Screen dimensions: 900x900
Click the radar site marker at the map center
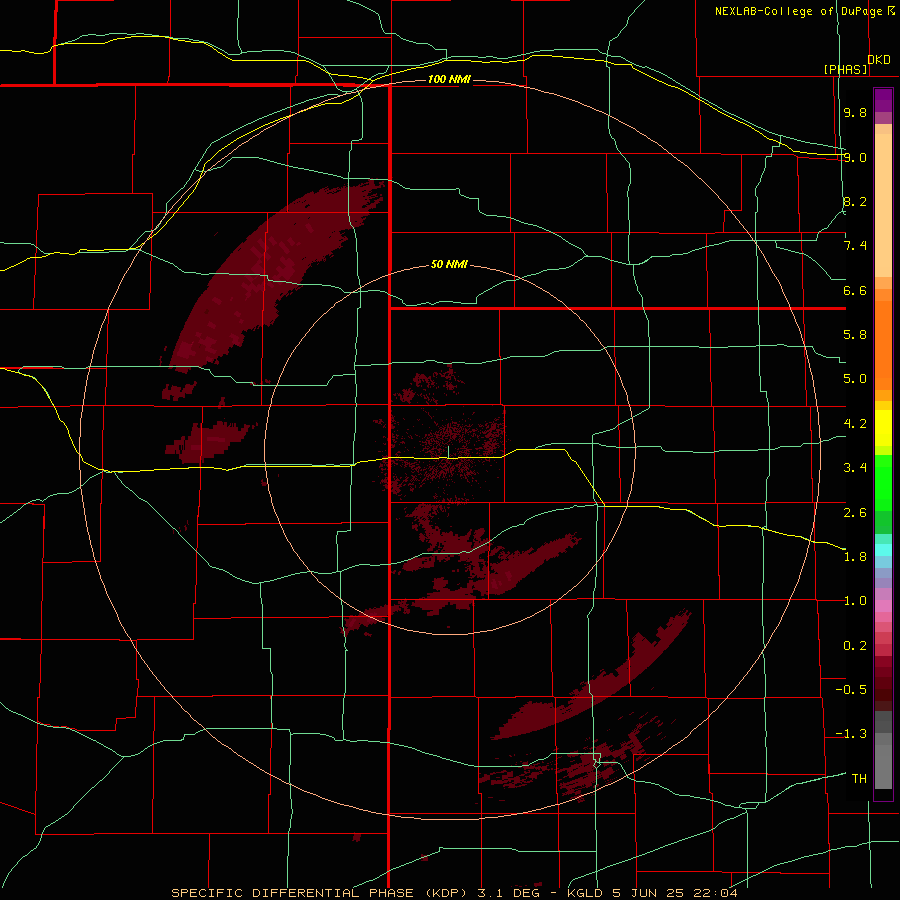pos(448,452)
